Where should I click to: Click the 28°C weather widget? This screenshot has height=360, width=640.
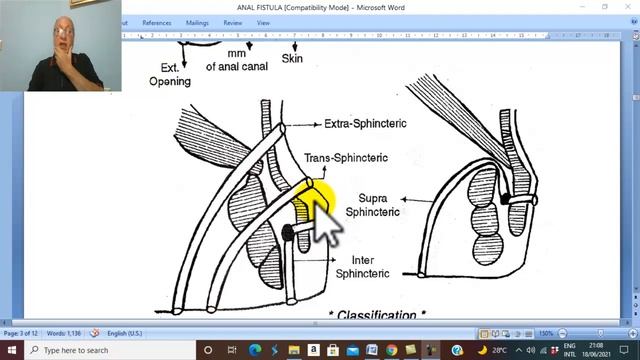tap(493, 350)
